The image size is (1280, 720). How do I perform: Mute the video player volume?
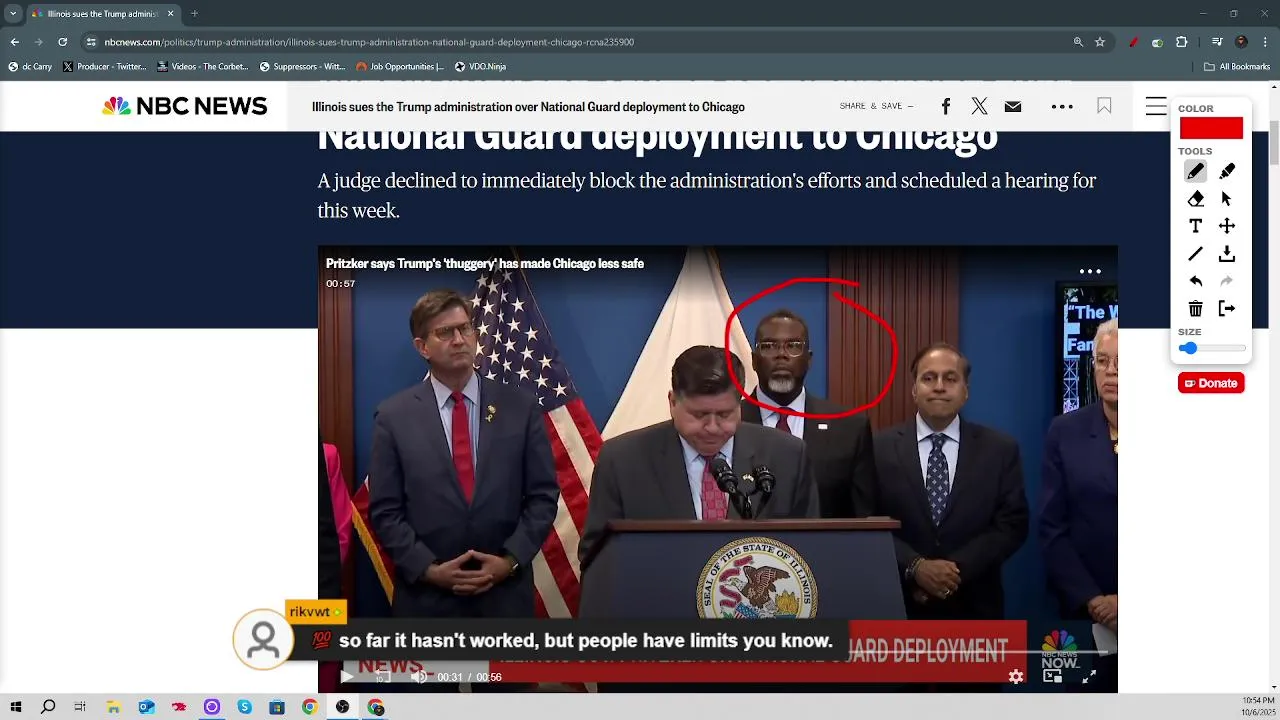pos(418,677)
